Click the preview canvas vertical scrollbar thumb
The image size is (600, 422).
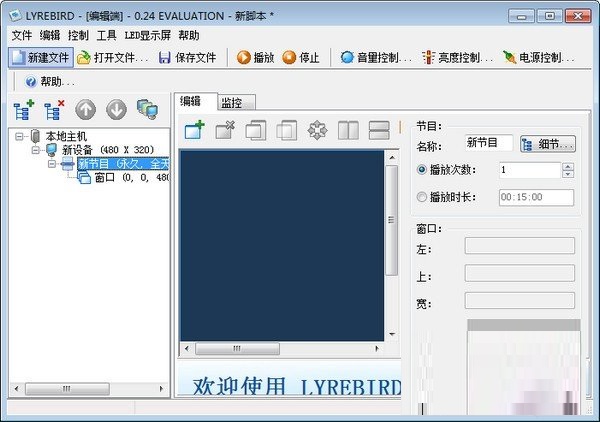[391, 220]
